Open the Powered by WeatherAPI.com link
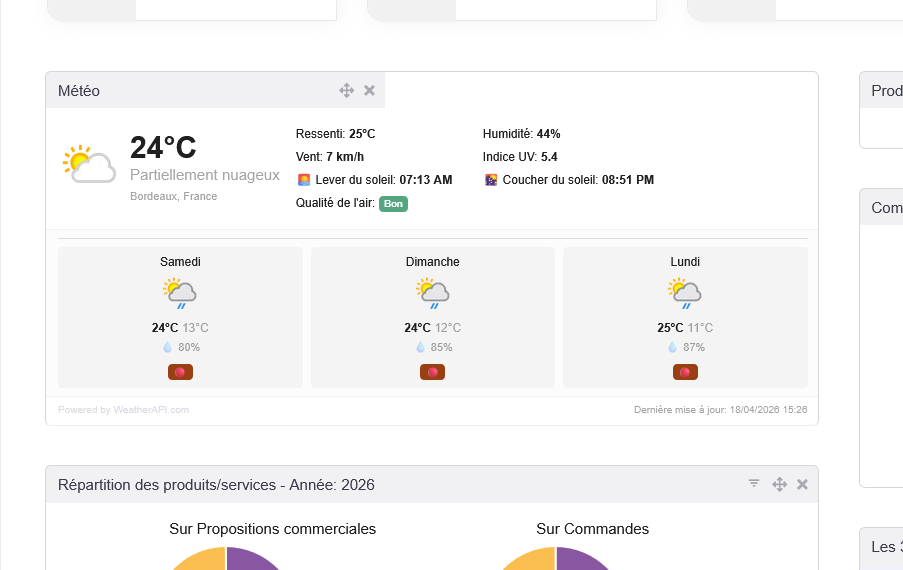 (x=123, y=410)
